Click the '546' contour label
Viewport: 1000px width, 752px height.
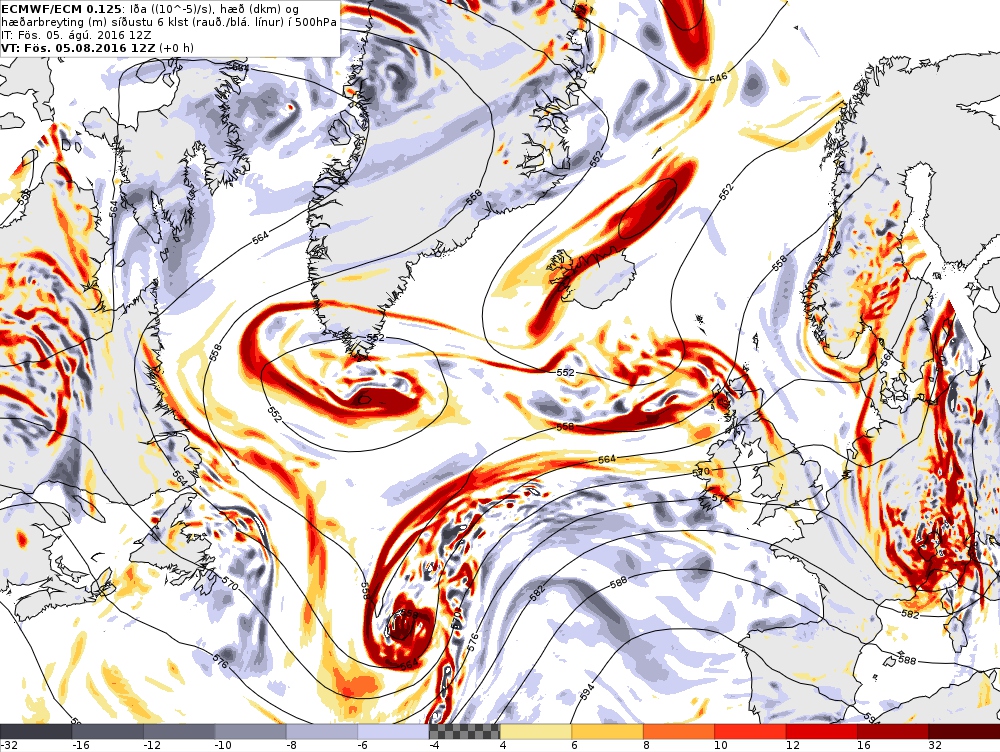coord(718,78)
